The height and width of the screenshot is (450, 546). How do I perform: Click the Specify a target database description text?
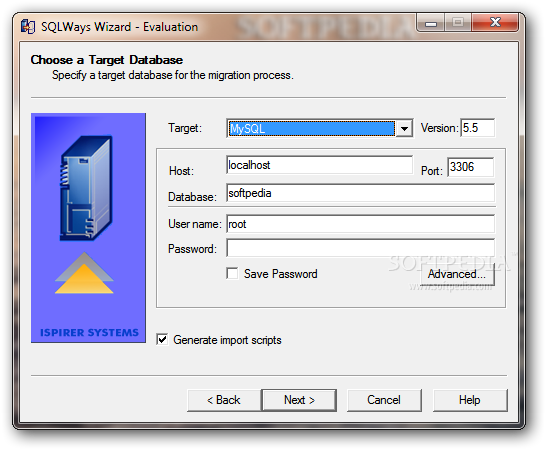173,76
